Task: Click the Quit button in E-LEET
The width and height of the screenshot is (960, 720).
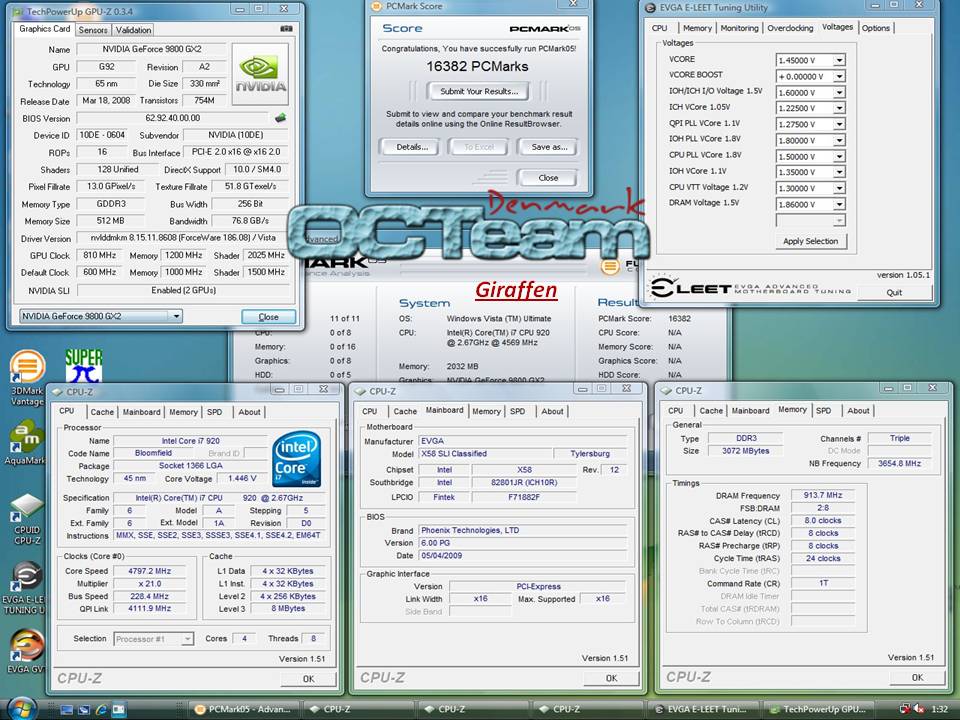Action: [894, 293]
